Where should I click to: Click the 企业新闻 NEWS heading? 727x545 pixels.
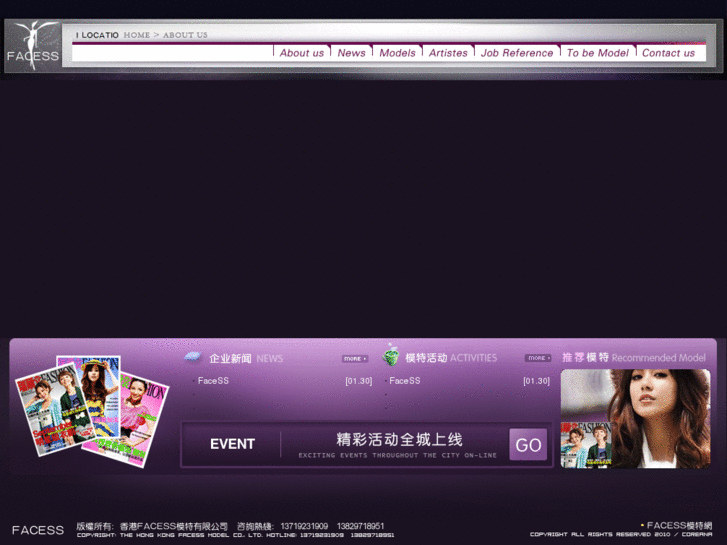pos(246,359)
